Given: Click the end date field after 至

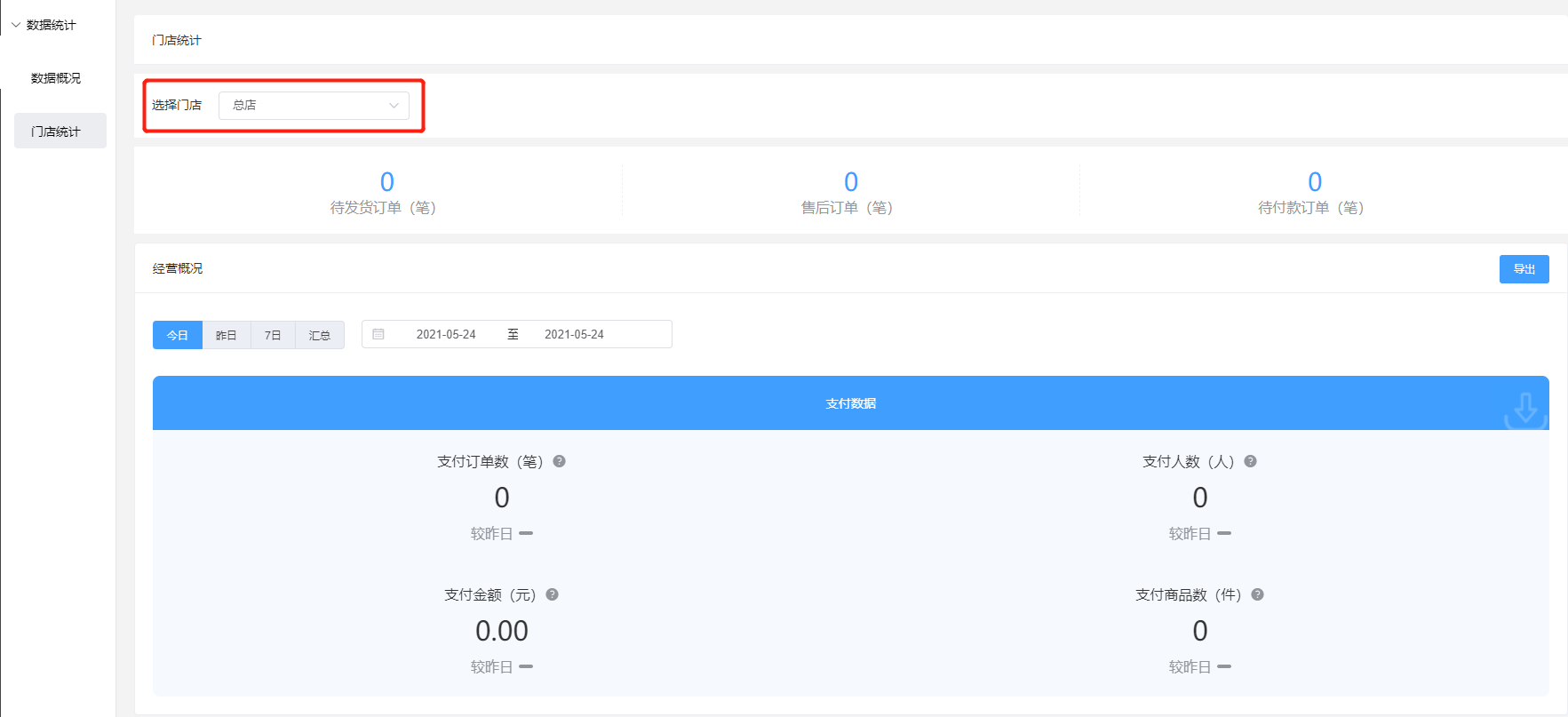Looking at the screenshot, I should click(x=574, y=334).
